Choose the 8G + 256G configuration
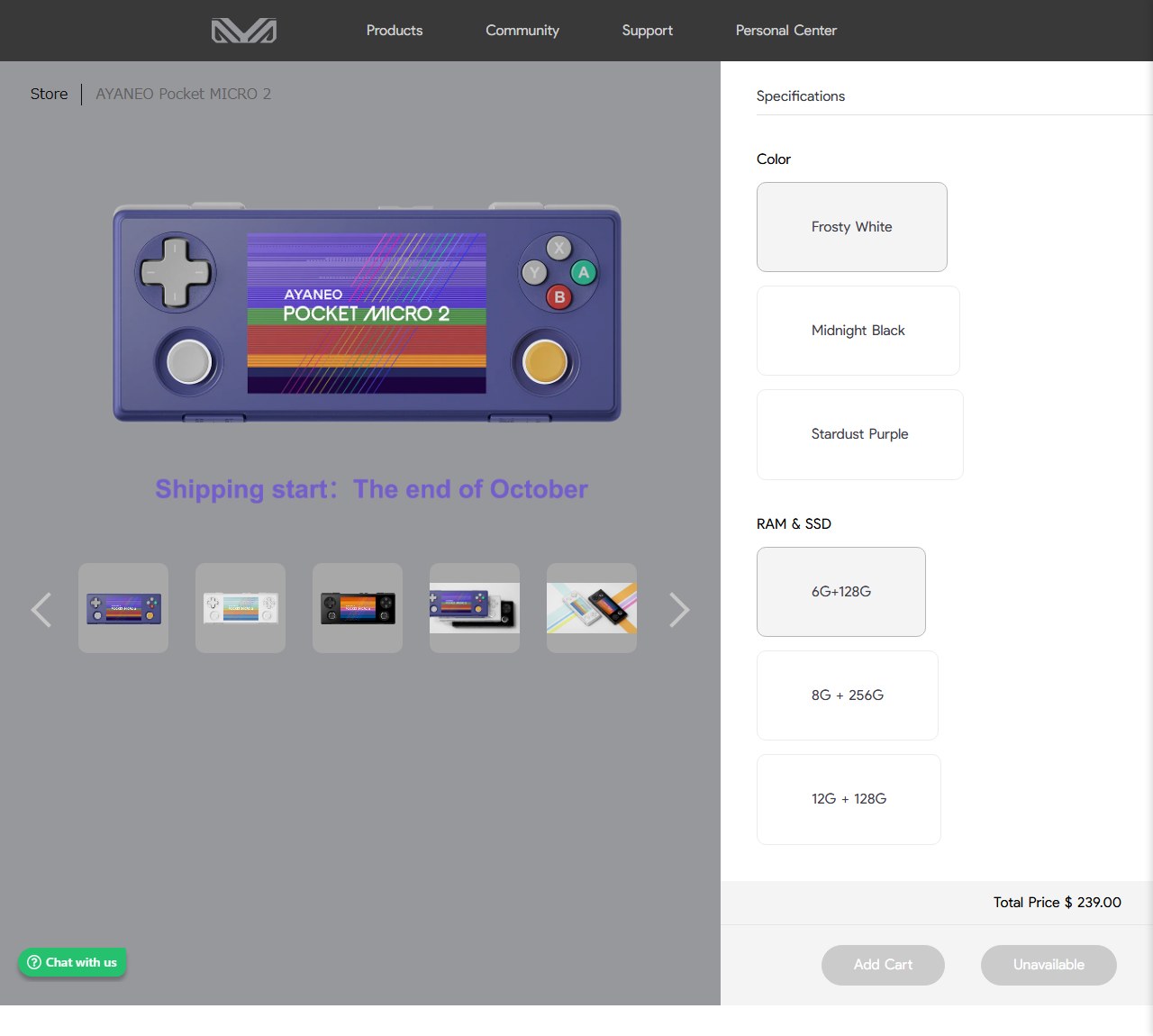The image size is (1153, 1036). (848, 695)
